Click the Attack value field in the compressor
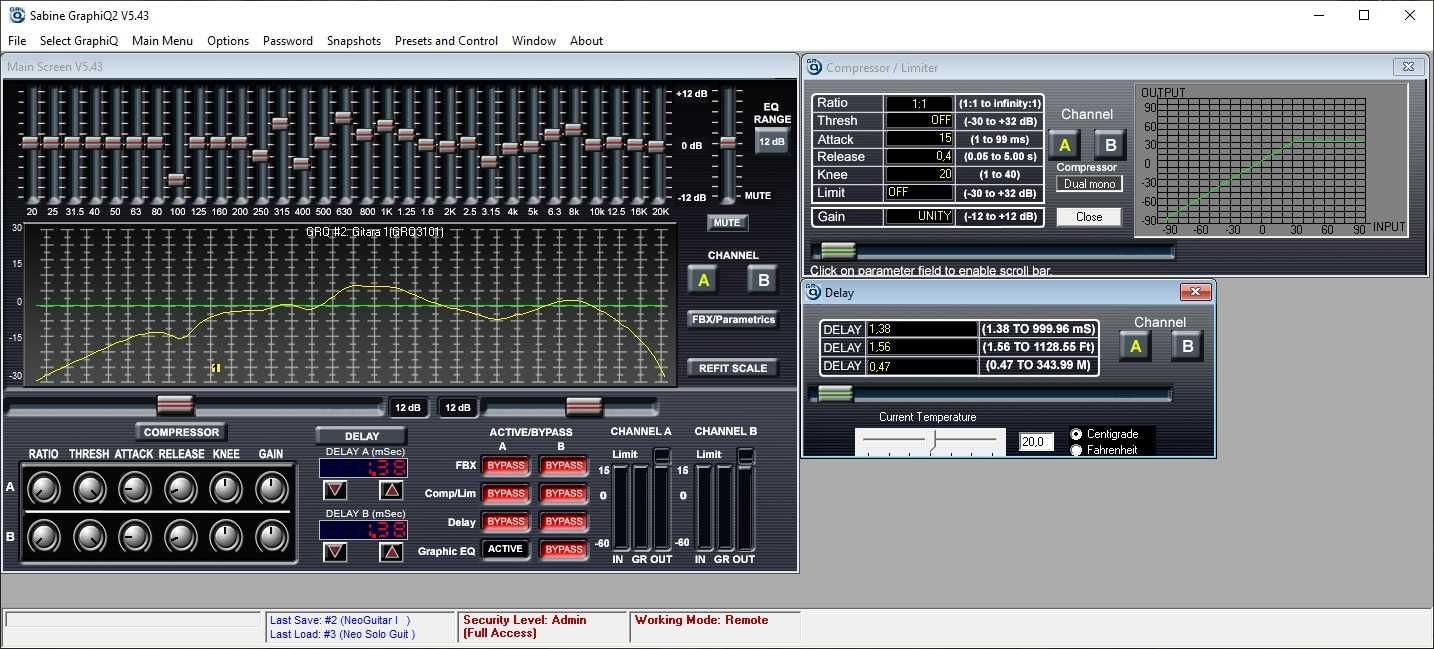 coord(918,138)
